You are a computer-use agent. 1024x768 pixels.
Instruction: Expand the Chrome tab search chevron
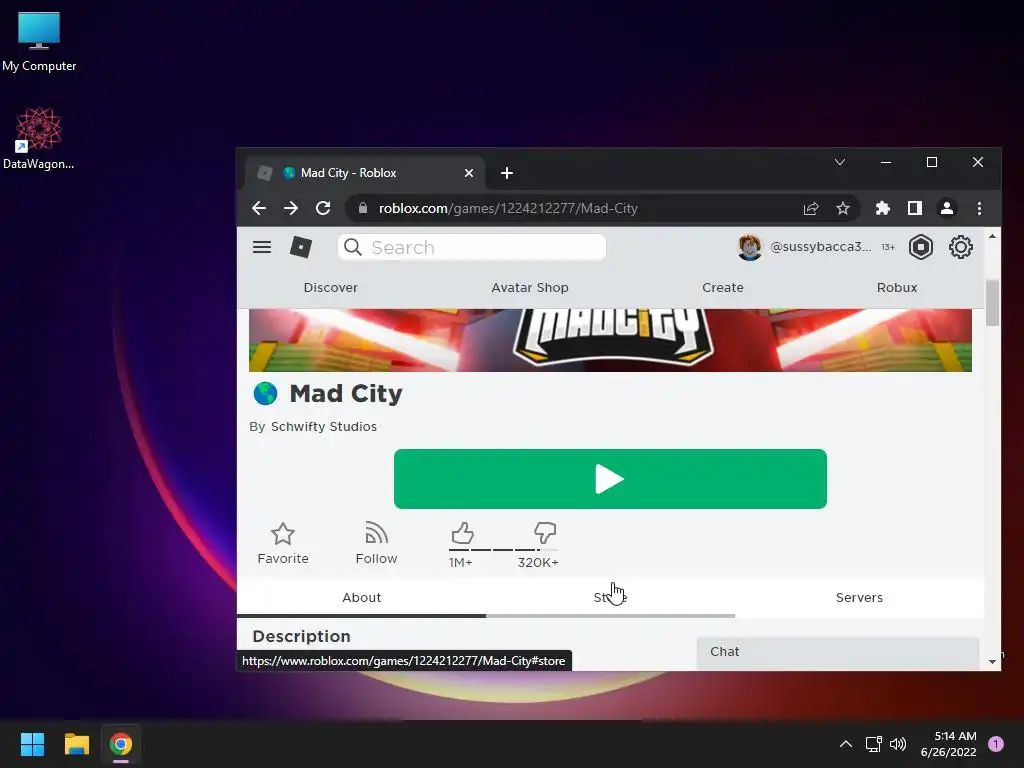click(840, 162)
